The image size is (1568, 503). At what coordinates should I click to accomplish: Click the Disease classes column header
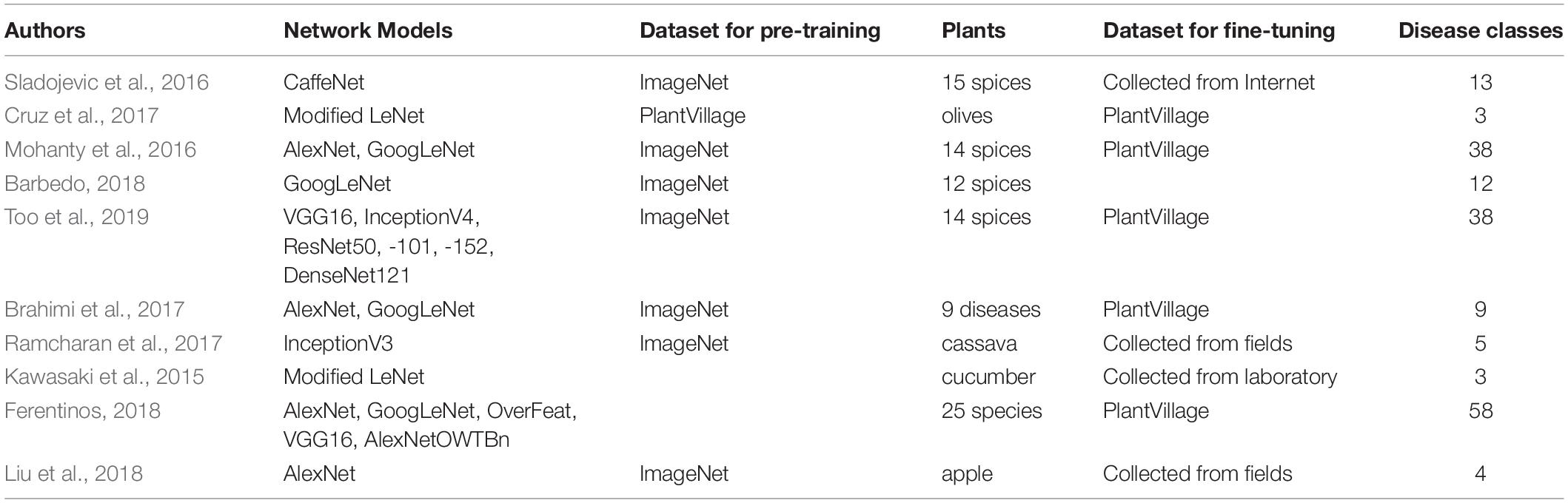[1481, 30]
